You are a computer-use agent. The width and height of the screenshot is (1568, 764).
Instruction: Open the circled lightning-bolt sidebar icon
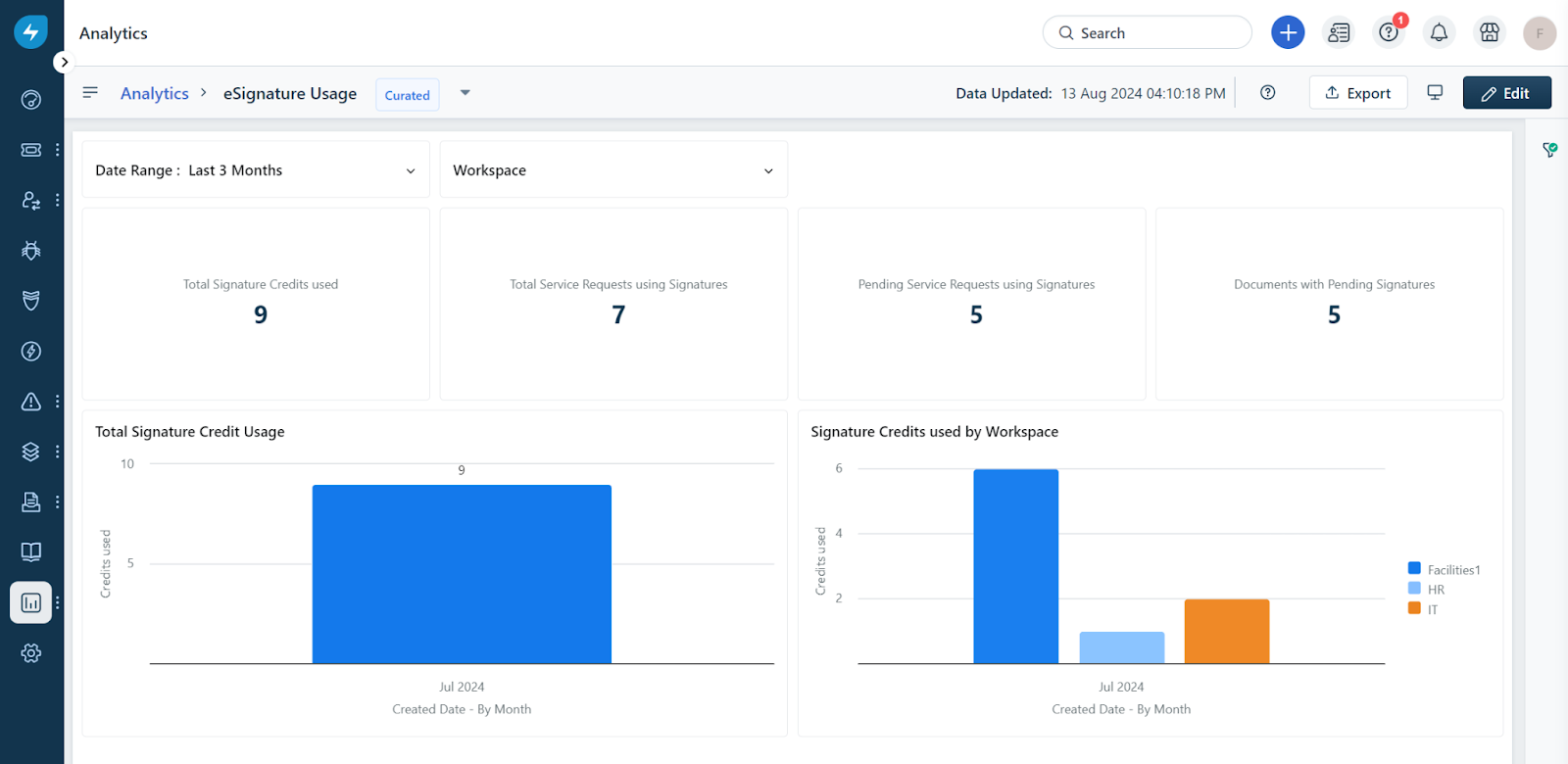click(x=31, y=352)
